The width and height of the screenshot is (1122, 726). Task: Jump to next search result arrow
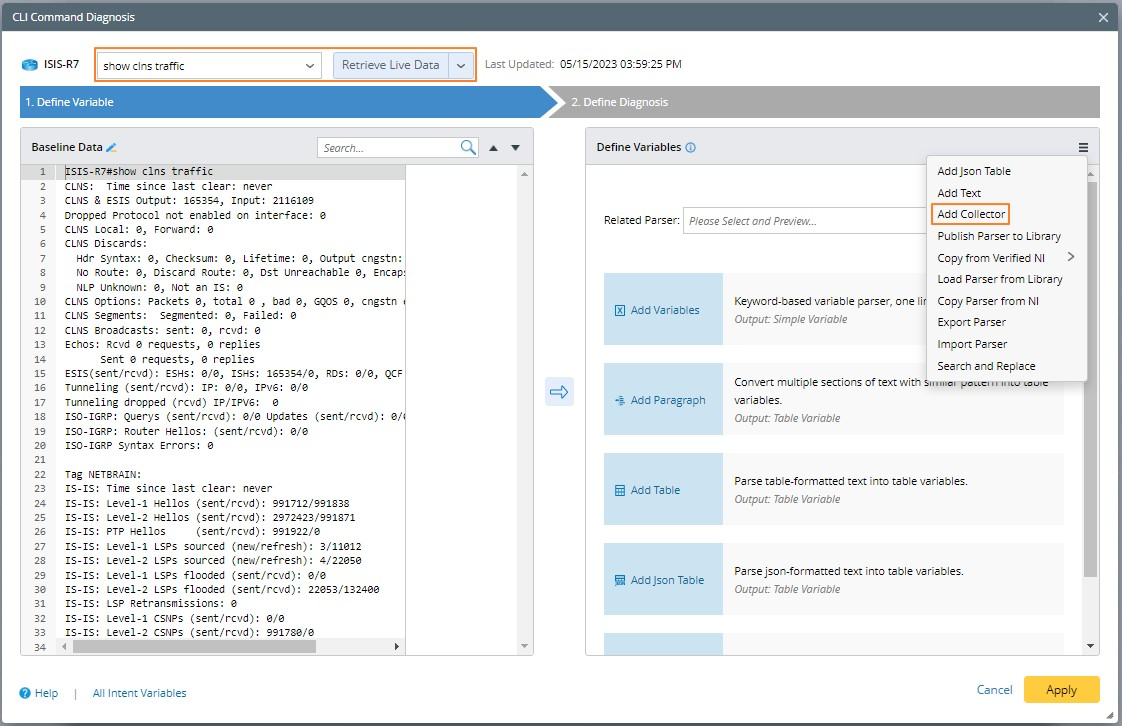tap(515, 148)
